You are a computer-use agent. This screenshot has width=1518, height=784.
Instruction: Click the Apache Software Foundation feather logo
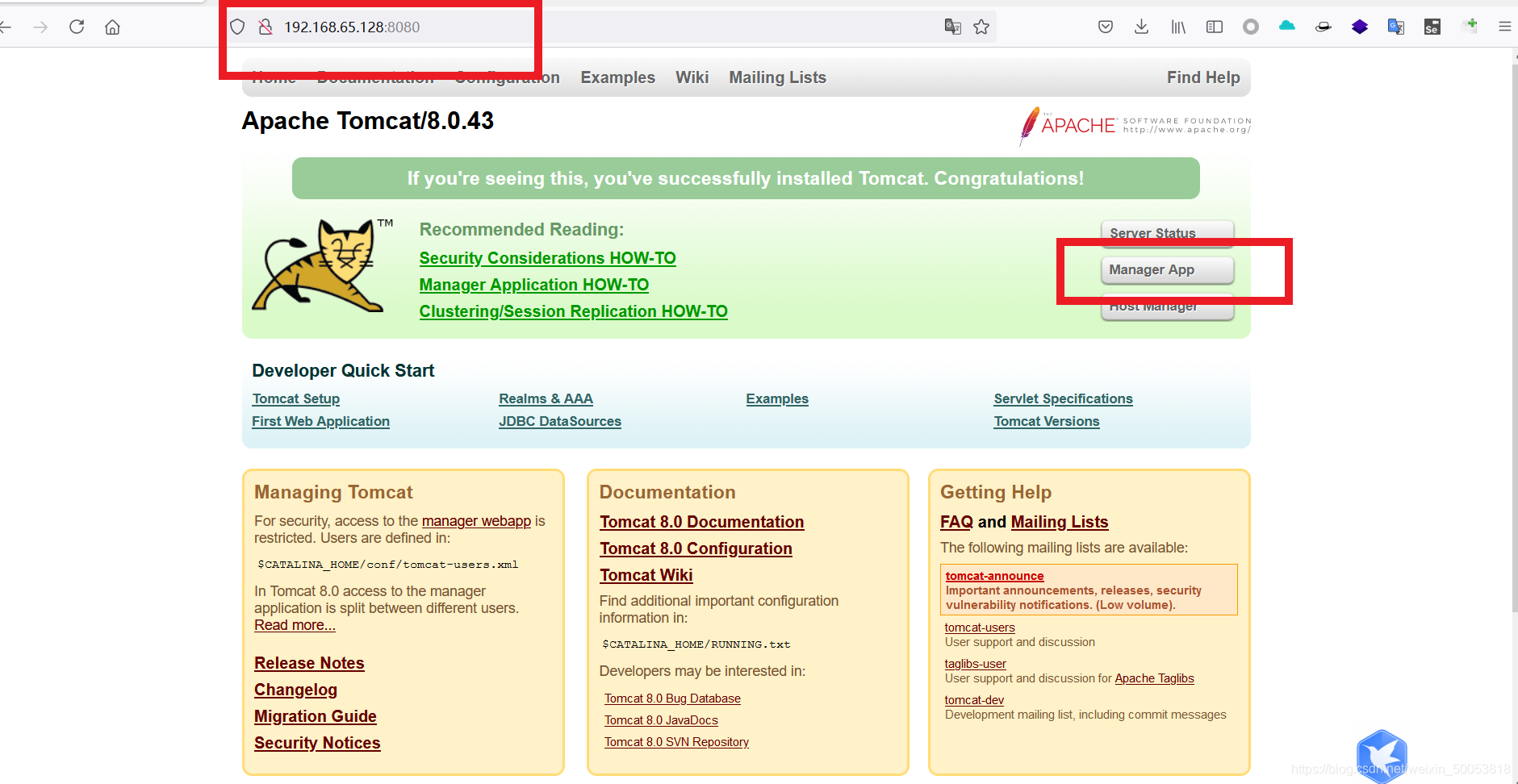pos(1135,126)
